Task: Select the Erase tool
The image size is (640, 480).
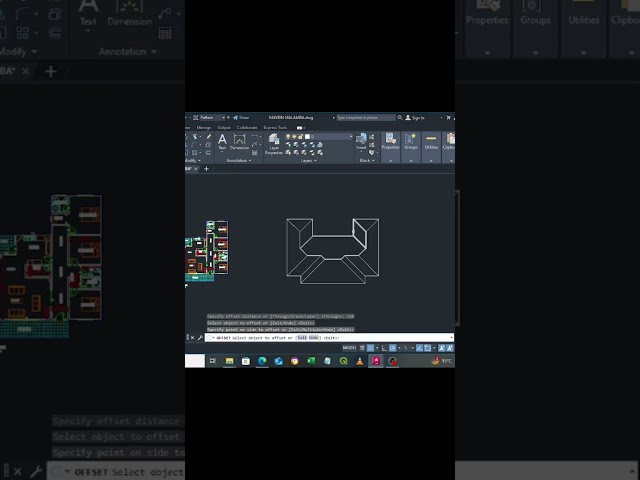Action: pyautogui.click(x=209, y=137)
